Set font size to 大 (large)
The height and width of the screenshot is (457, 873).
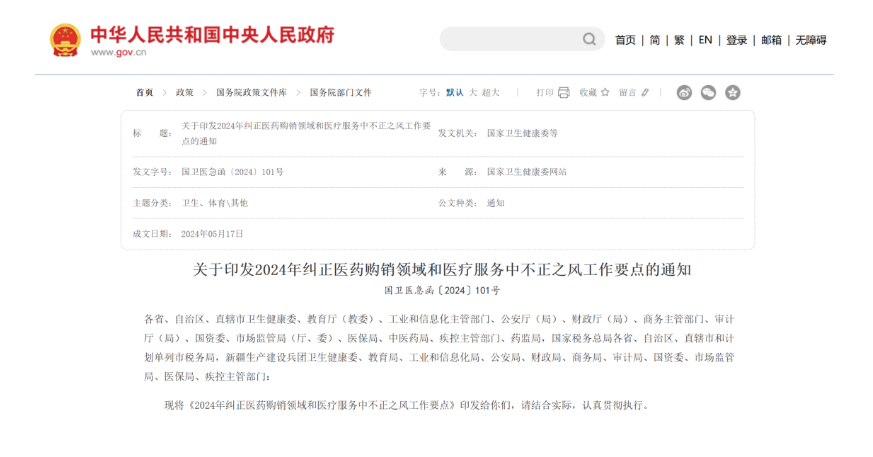(474, 92)
